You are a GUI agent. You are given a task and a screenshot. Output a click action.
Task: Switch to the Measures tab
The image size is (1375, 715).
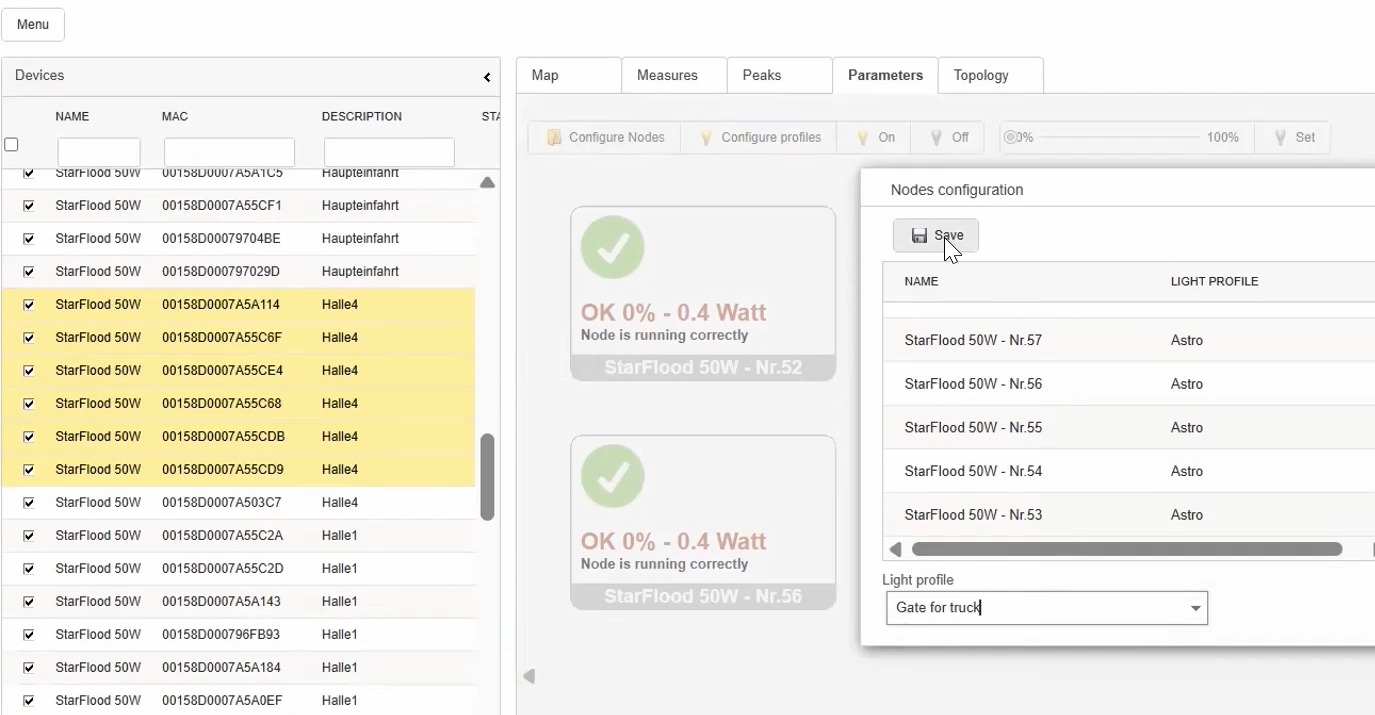tap(675, 75)
